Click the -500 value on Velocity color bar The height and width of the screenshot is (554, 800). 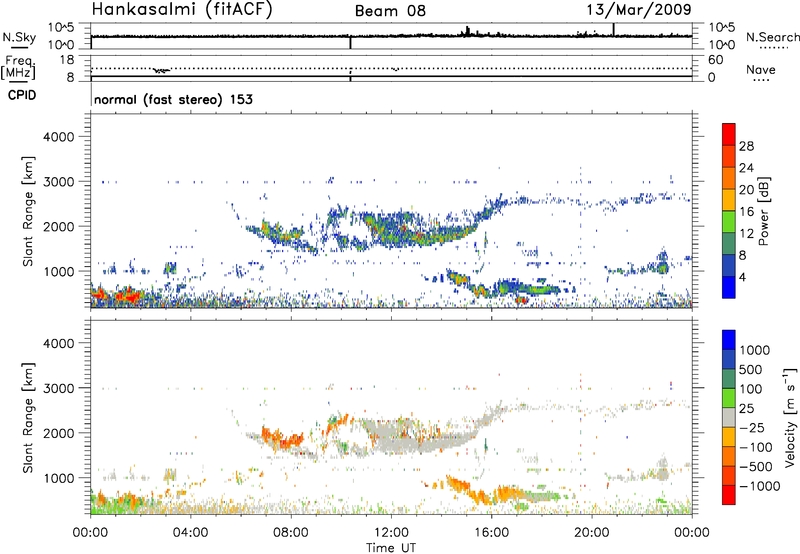[755, 466]
